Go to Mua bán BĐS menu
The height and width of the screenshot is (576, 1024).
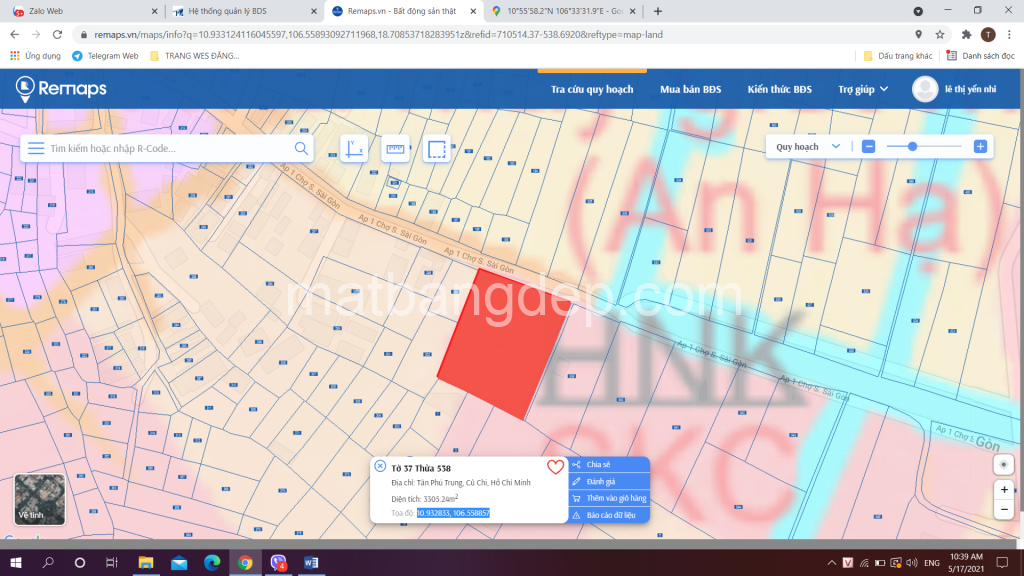pyautogui.click(x=690, y=89)
